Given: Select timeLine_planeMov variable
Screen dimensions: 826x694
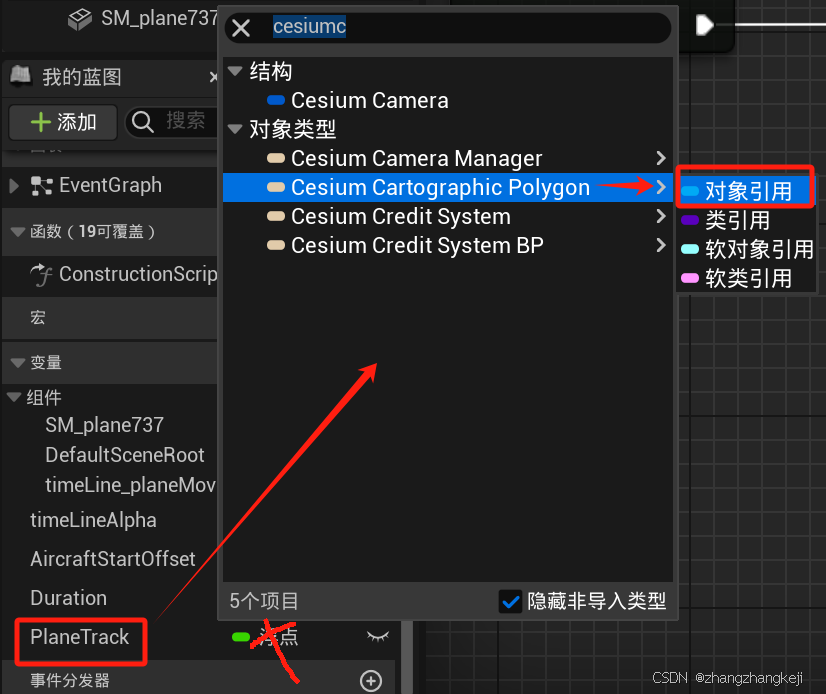Looking at the screenshot, I should point(131,485).
